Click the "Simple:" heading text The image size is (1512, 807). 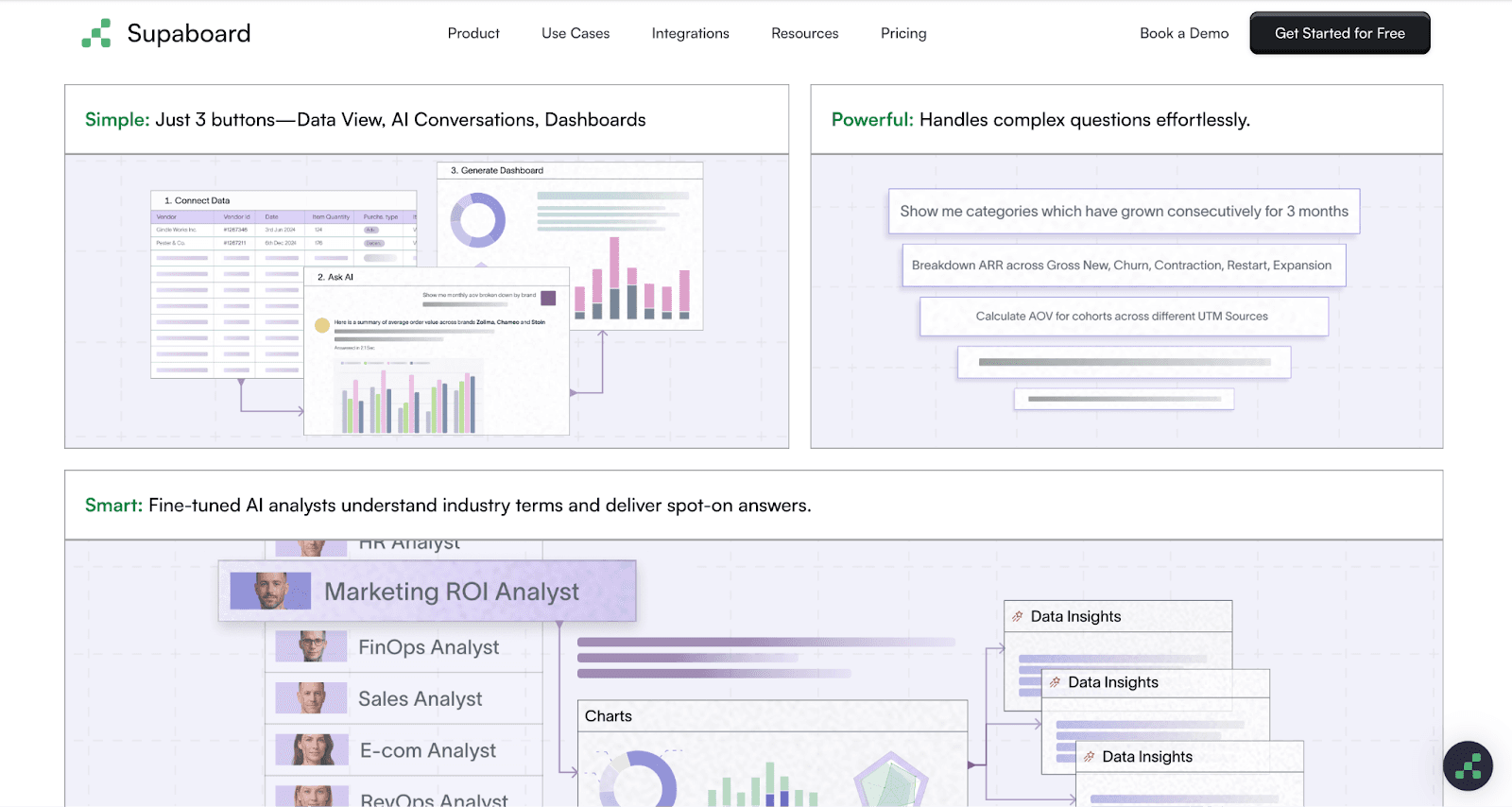pyautogui.click(x=117, y=120)
